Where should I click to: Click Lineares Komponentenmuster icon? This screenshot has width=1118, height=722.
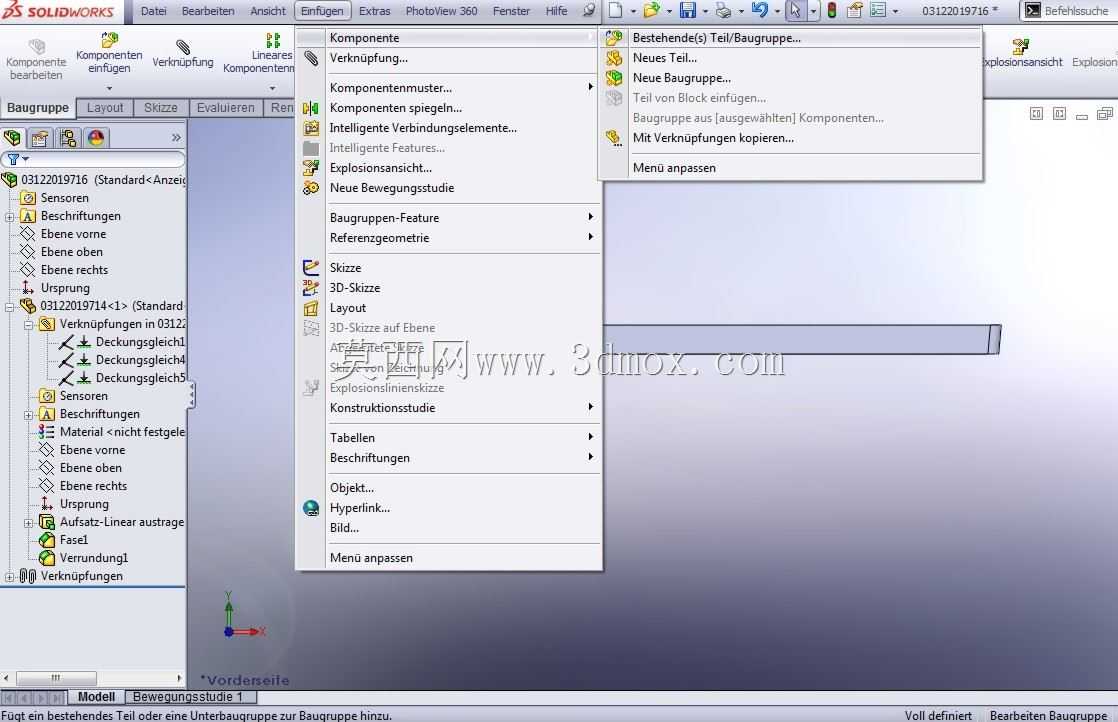(273, 40)
